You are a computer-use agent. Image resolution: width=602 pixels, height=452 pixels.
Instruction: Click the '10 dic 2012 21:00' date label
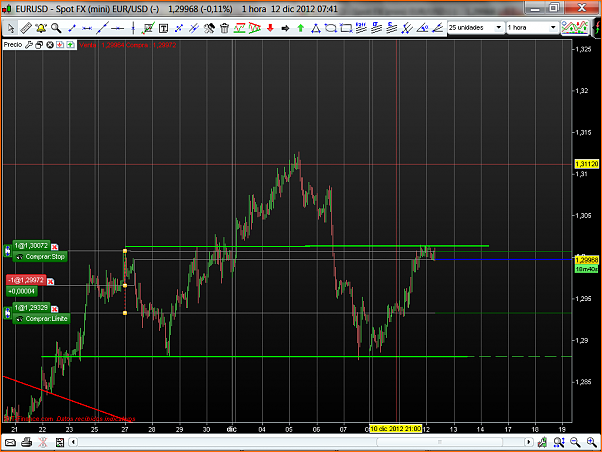tap(395, 429)
